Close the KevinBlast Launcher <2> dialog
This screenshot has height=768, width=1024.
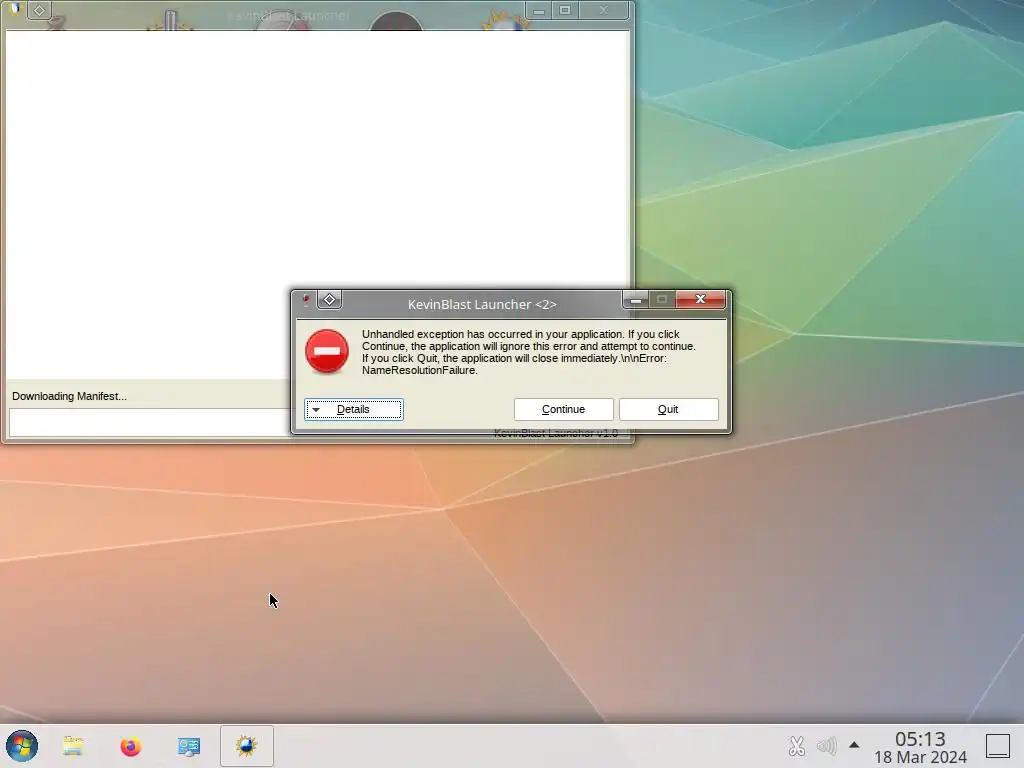tap(700, 299)
